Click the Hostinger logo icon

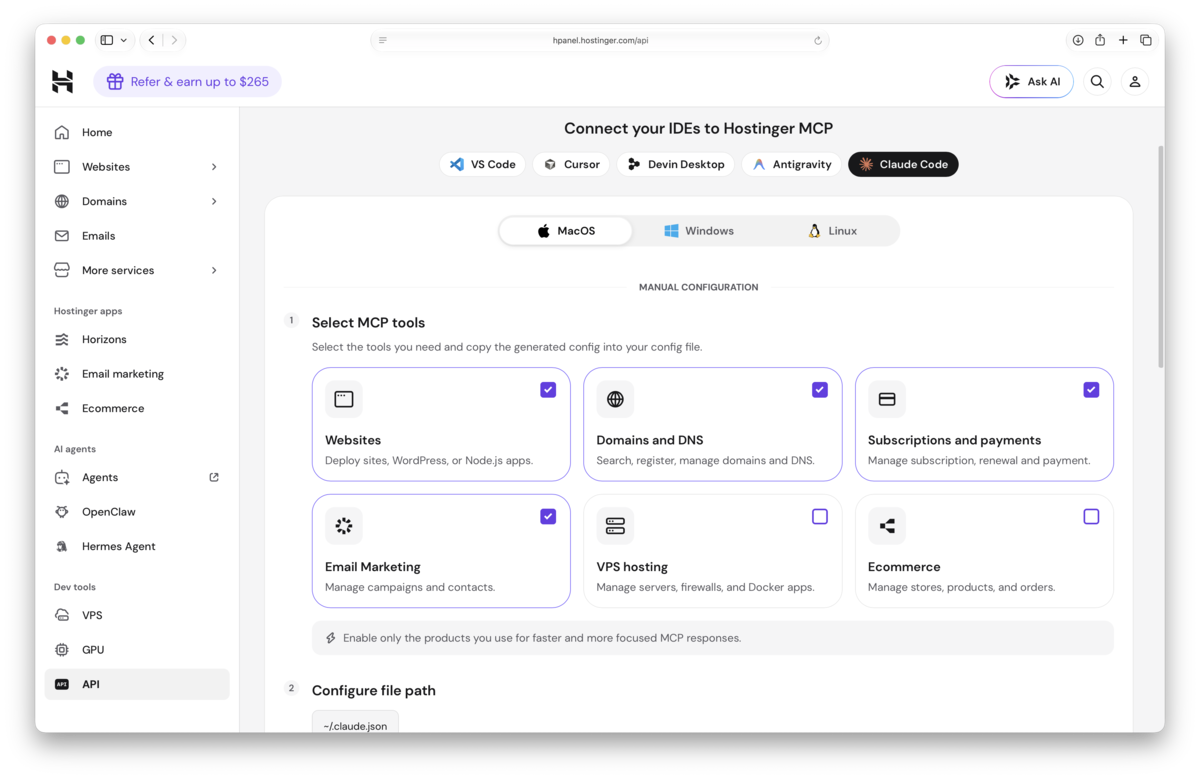click(x=62, y=82)
